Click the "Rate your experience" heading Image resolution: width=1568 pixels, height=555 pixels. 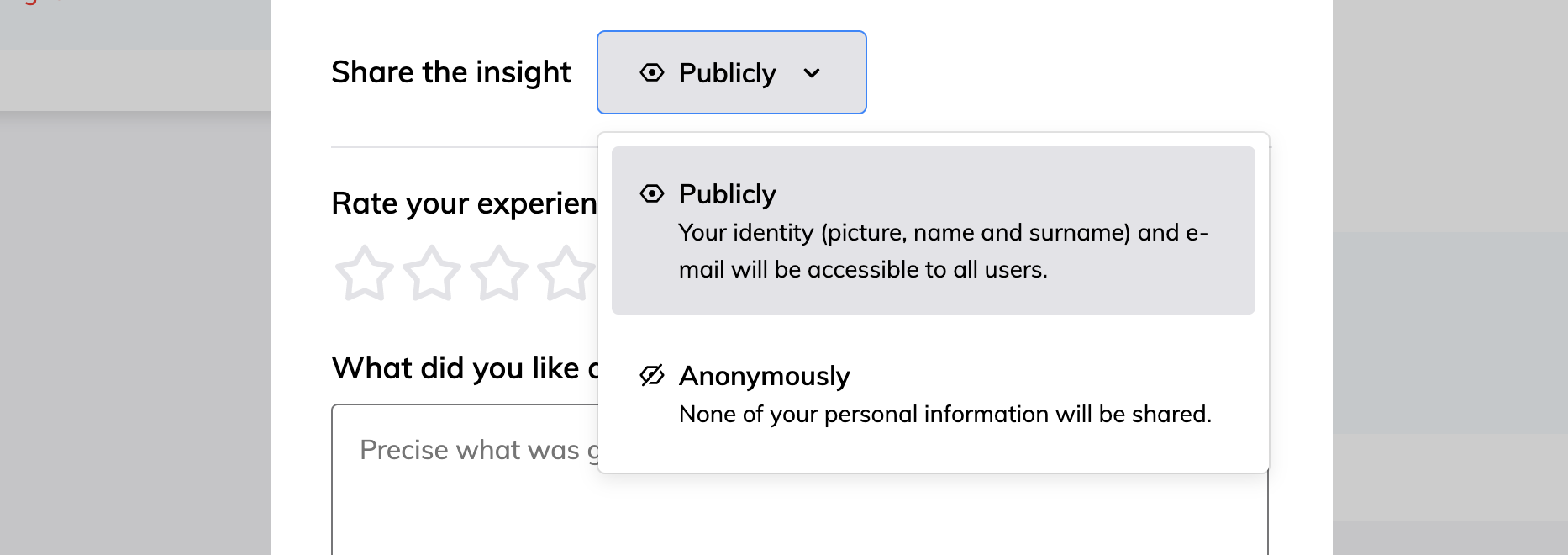click(464, 203)
